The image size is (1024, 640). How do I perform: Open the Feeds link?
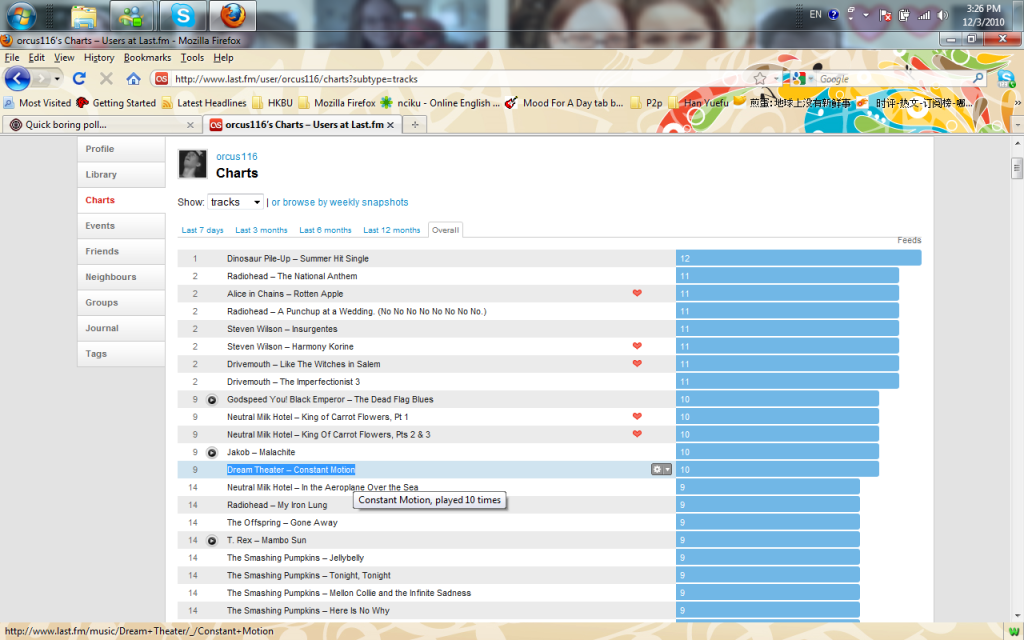[909, 240]
